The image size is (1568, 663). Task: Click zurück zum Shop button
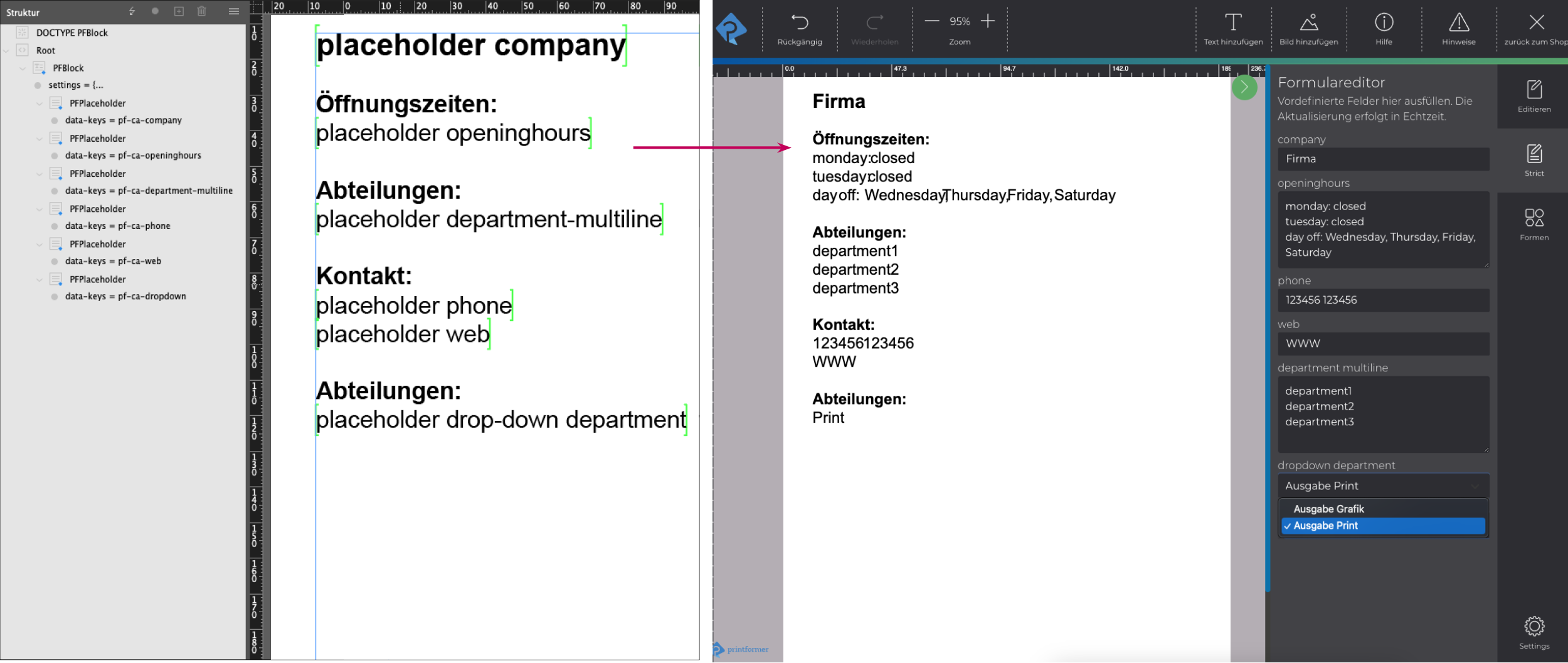point(1536,28)
